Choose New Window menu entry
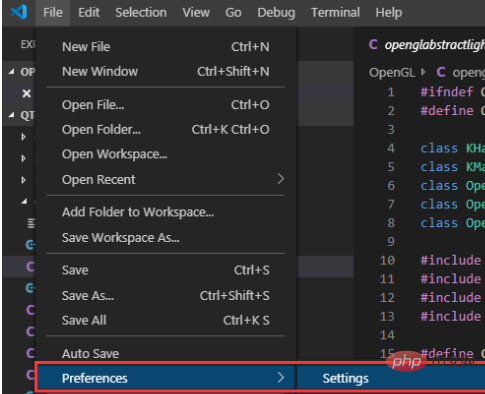 [166, 71]
